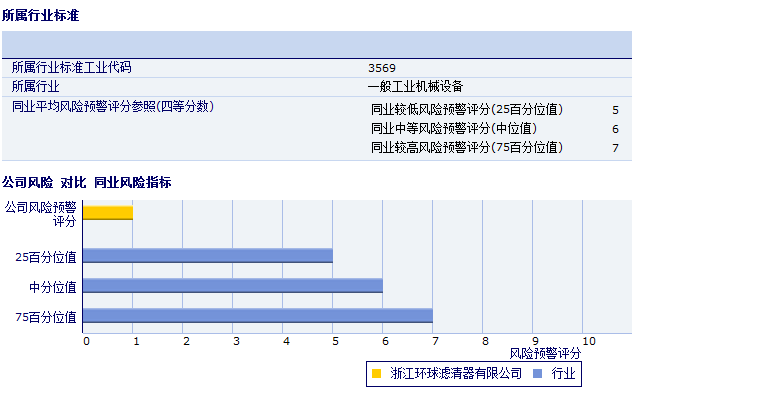
Task: Click the 一般工业机械设备 industry value
Action: (416, 87)
